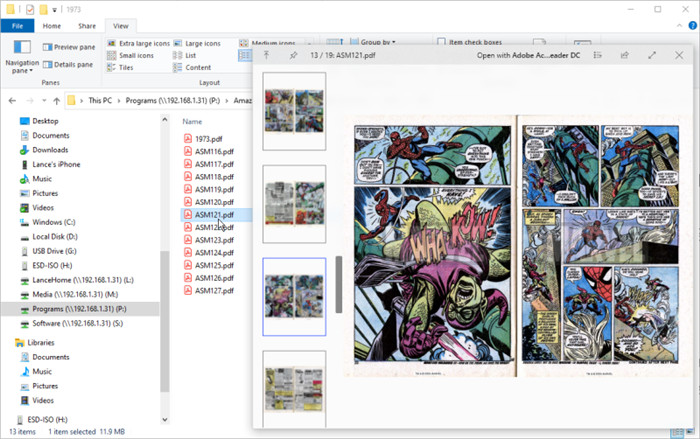Pin the preview window with the pushpin icon
Screen dimensions: 700x439
pos(293,55)
